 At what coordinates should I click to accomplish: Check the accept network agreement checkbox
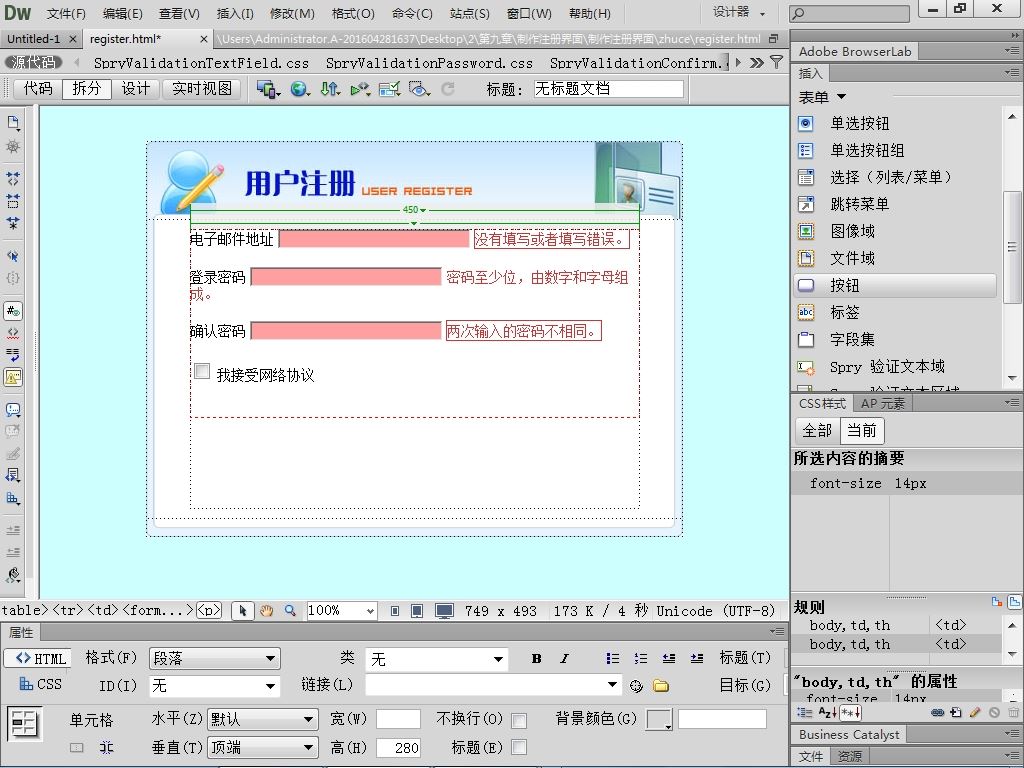point(202,372)
